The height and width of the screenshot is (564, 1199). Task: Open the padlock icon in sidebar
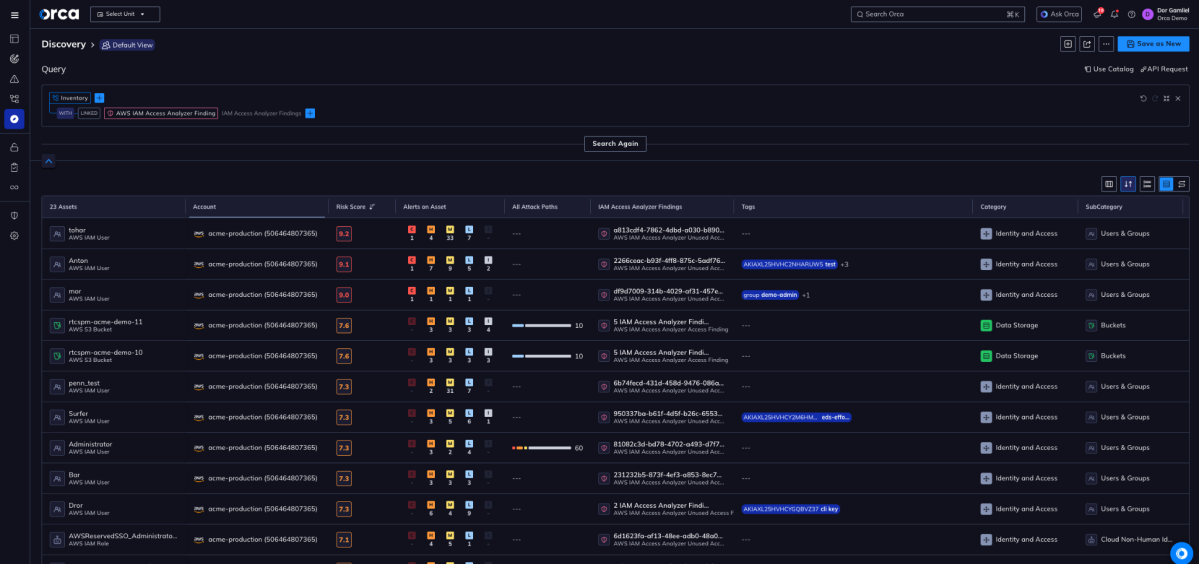(x=14, y=147)
